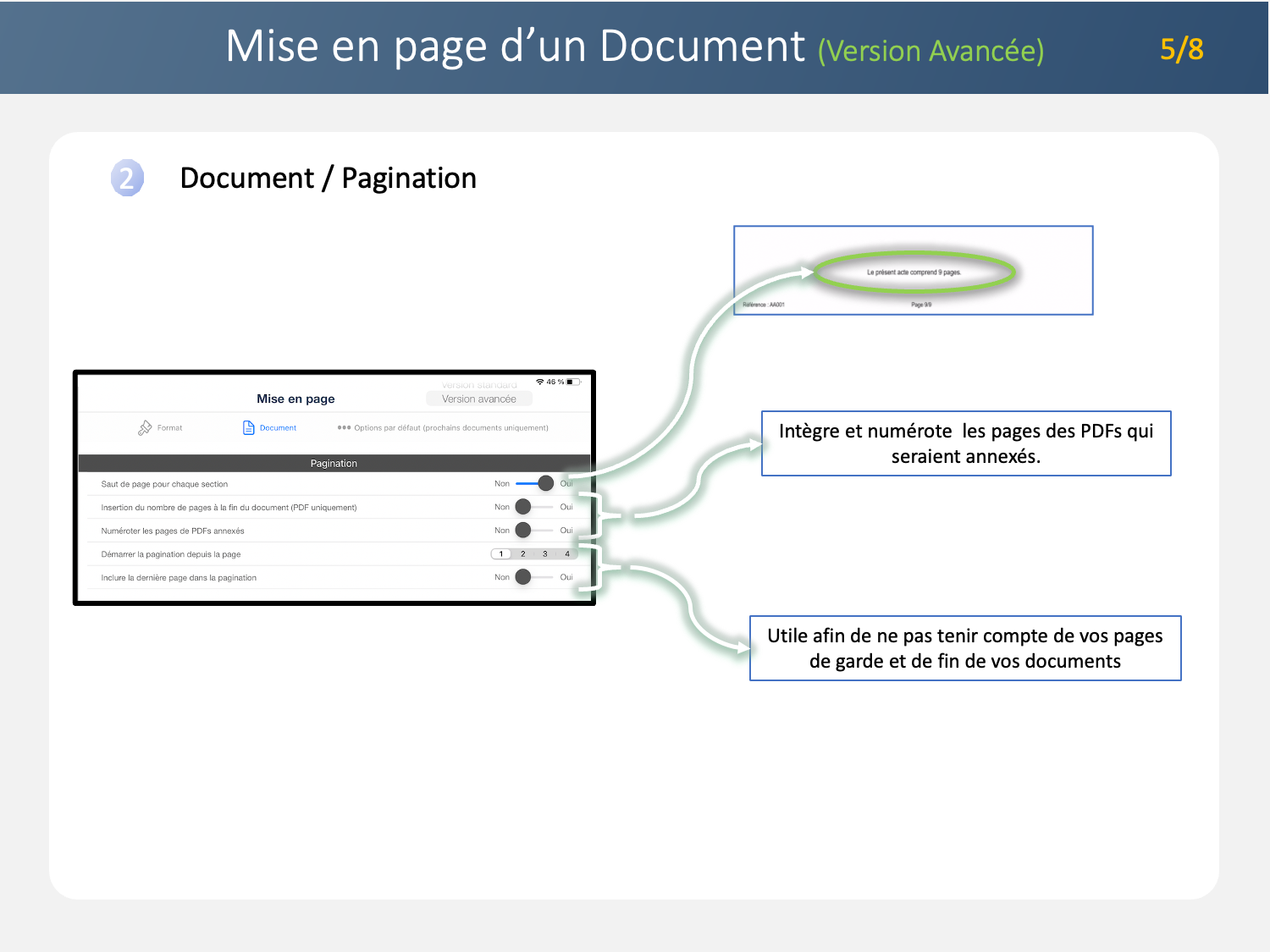Click the page count preview thumbnail
This screenshot has height=952, width=1270.
913,271
